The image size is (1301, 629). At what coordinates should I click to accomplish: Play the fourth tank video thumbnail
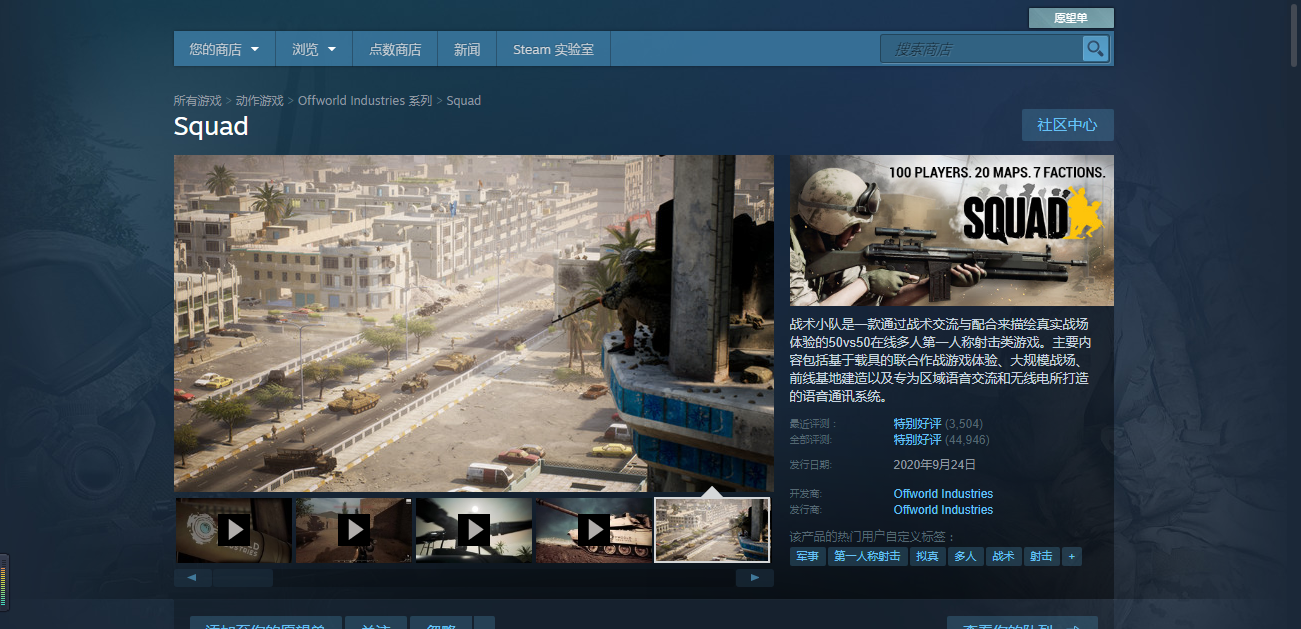tap(594, 530)
